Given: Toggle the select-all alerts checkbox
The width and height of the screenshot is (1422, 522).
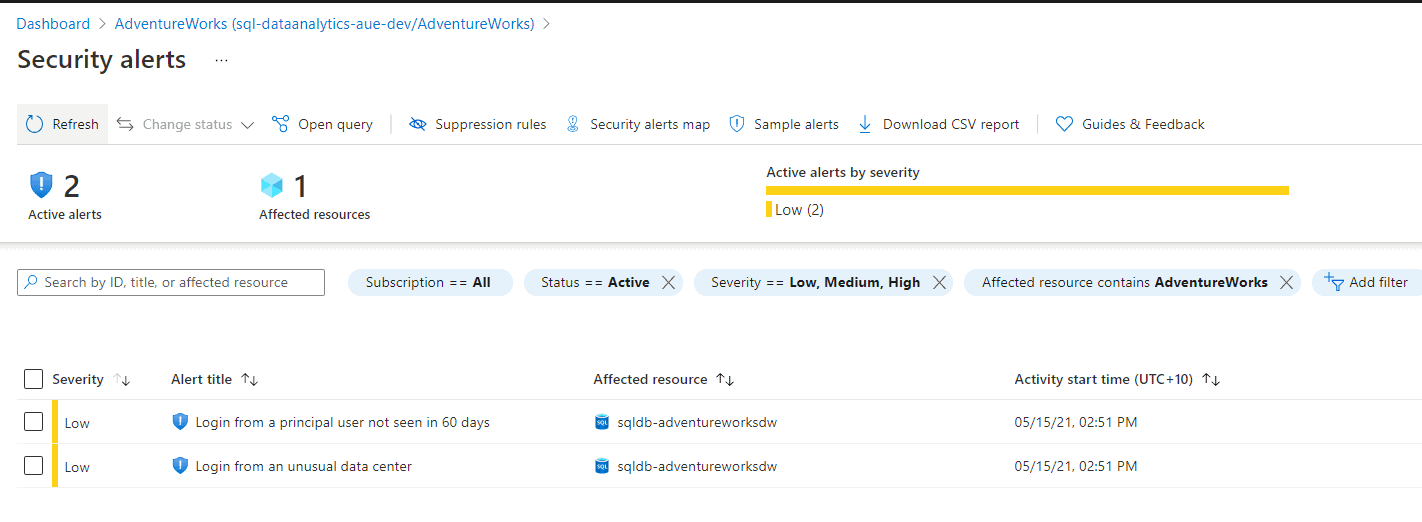Looking at the screenshot, I should point(33,379).
